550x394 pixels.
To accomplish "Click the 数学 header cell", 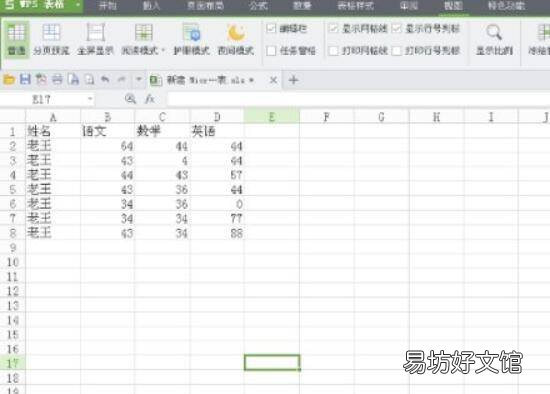I will coord(162,131).
